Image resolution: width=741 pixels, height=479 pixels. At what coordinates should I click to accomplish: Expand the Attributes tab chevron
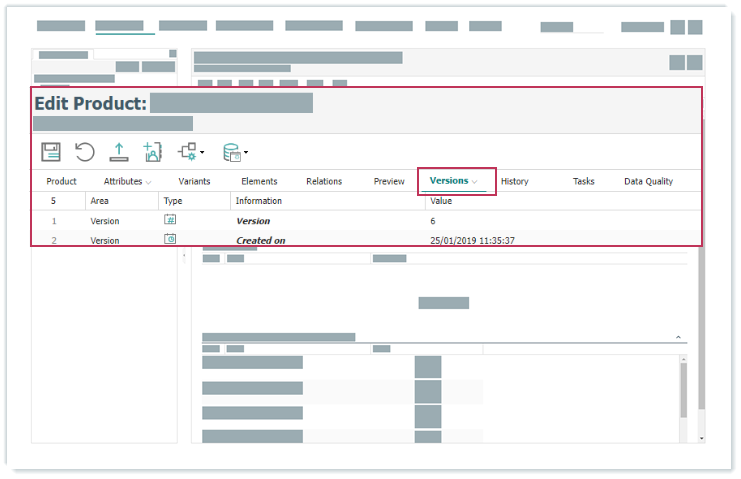[x=149, y=182]
